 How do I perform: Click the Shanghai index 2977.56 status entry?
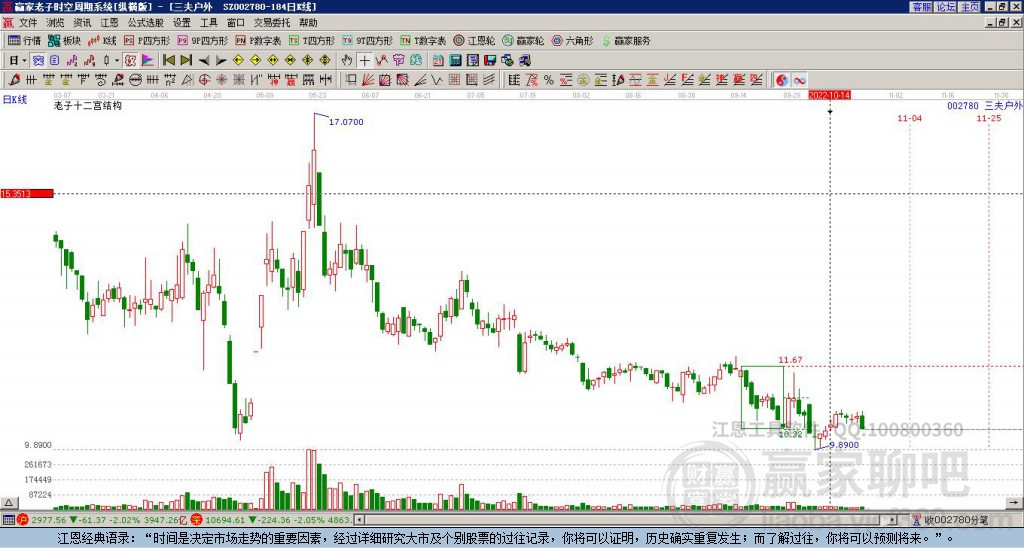coord(48,520)
